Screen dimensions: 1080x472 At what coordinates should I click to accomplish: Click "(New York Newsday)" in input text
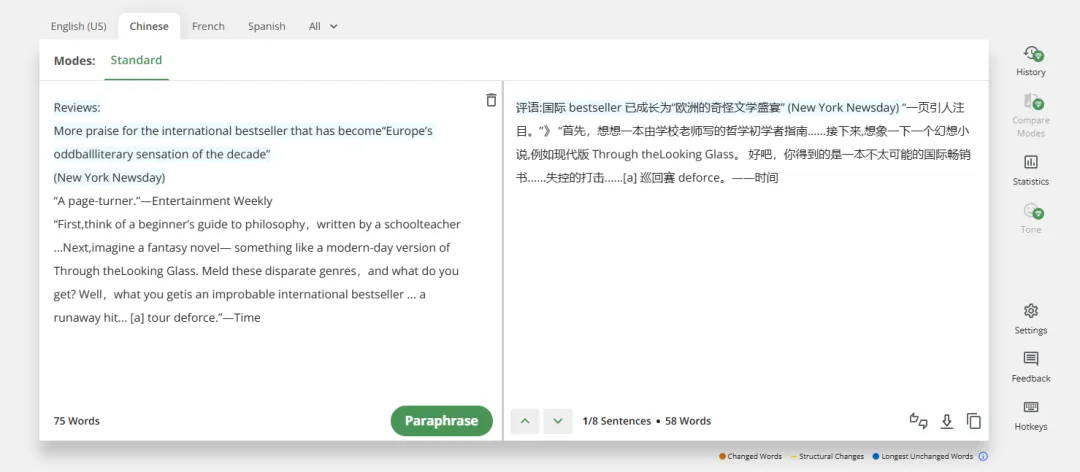pyautogui.click(x=110, y=178)
